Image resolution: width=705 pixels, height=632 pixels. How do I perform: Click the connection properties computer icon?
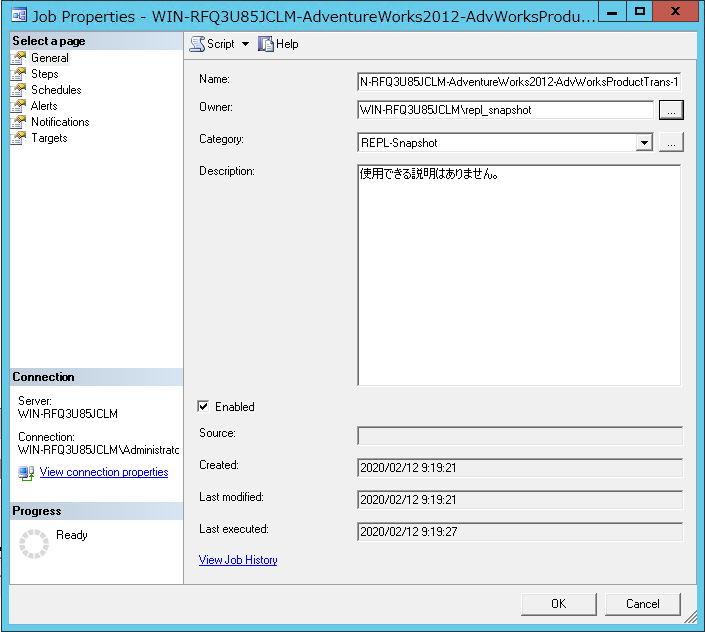[26, 473]
